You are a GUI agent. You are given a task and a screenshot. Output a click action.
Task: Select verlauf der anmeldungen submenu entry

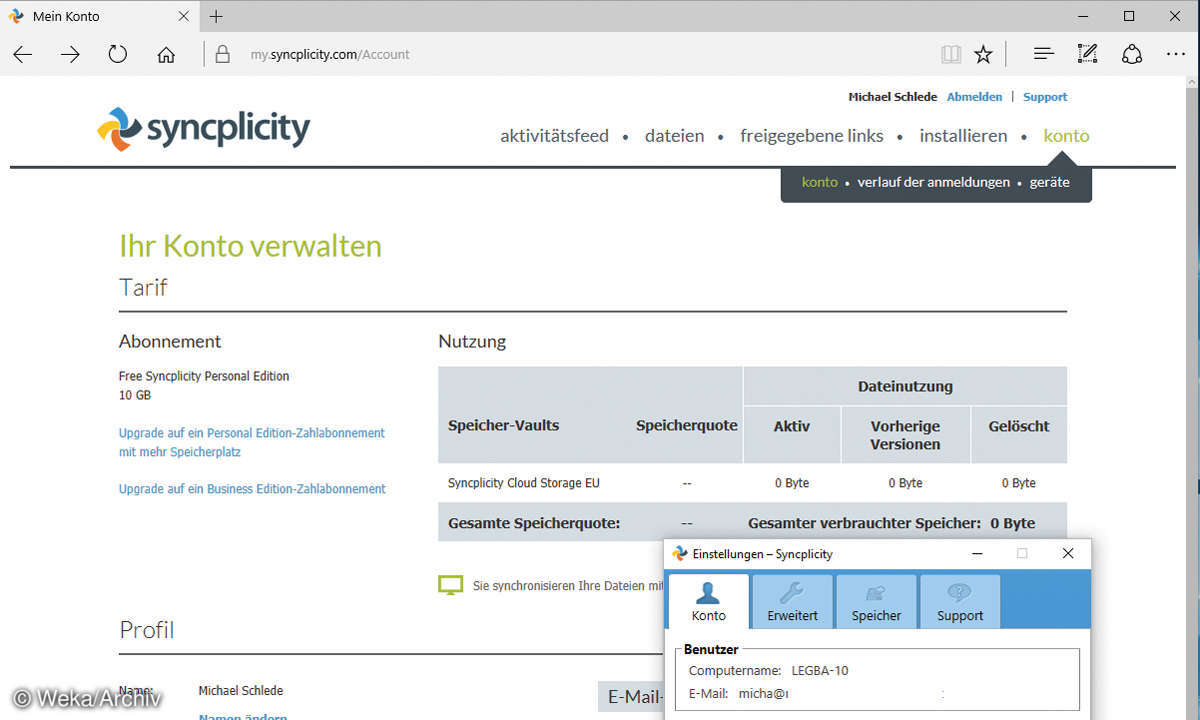click(x=934, y=182)
